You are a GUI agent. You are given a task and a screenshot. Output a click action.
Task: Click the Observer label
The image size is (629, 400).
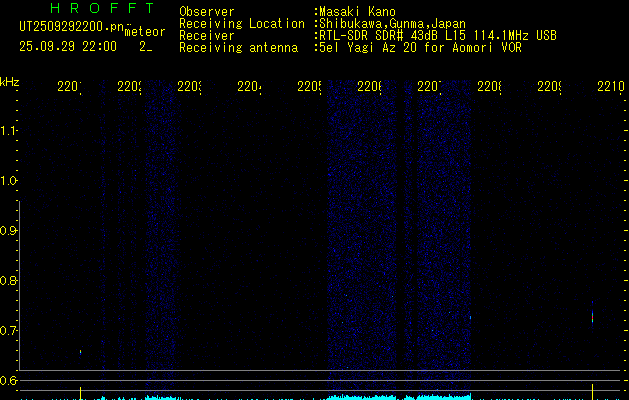point(207,12)
